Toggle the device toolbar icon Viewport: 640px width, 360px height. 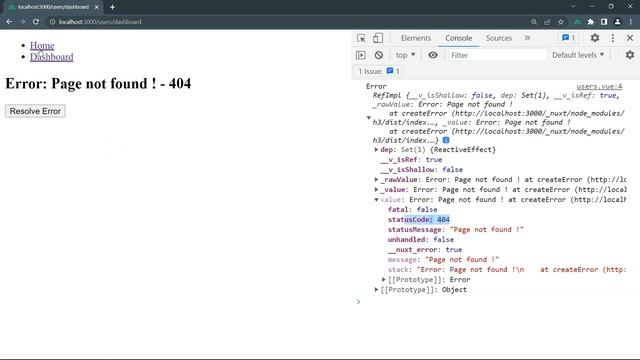click(378, 38)
